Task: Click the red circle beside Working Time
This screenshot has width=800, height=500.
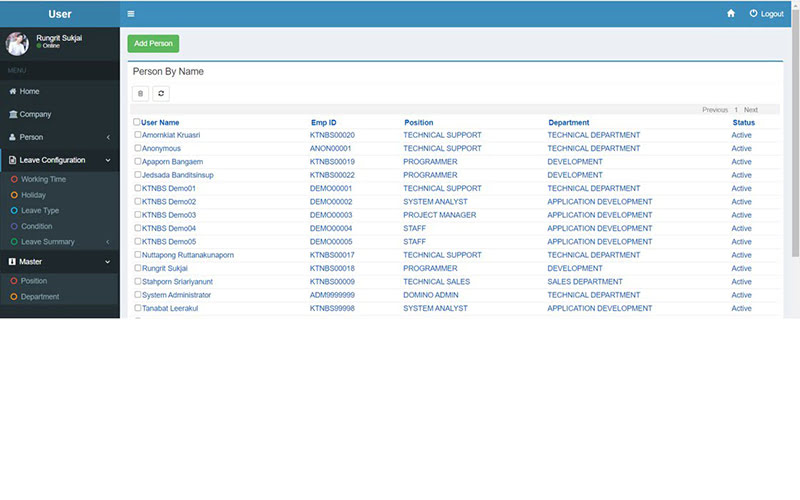Action: click(14, 179)
